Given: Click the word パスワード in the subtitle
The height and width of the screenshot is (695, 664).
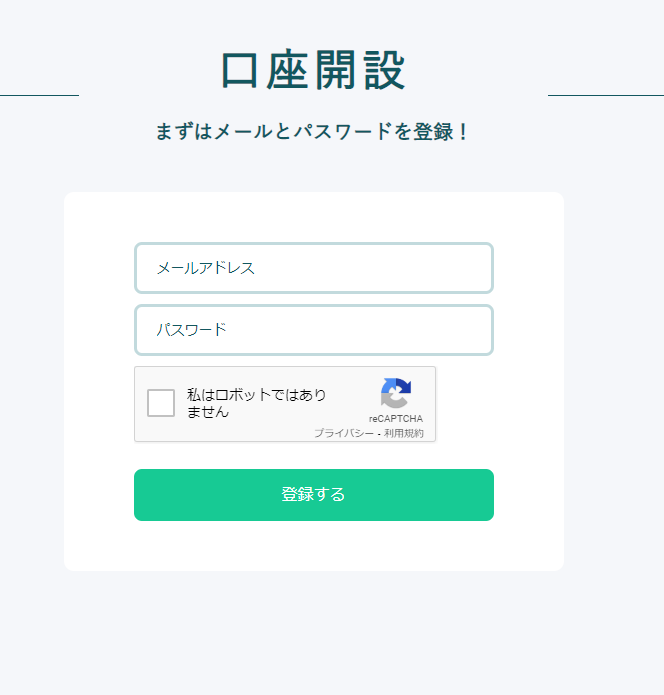Looking at the screenshot, I should tap(341, 132).
